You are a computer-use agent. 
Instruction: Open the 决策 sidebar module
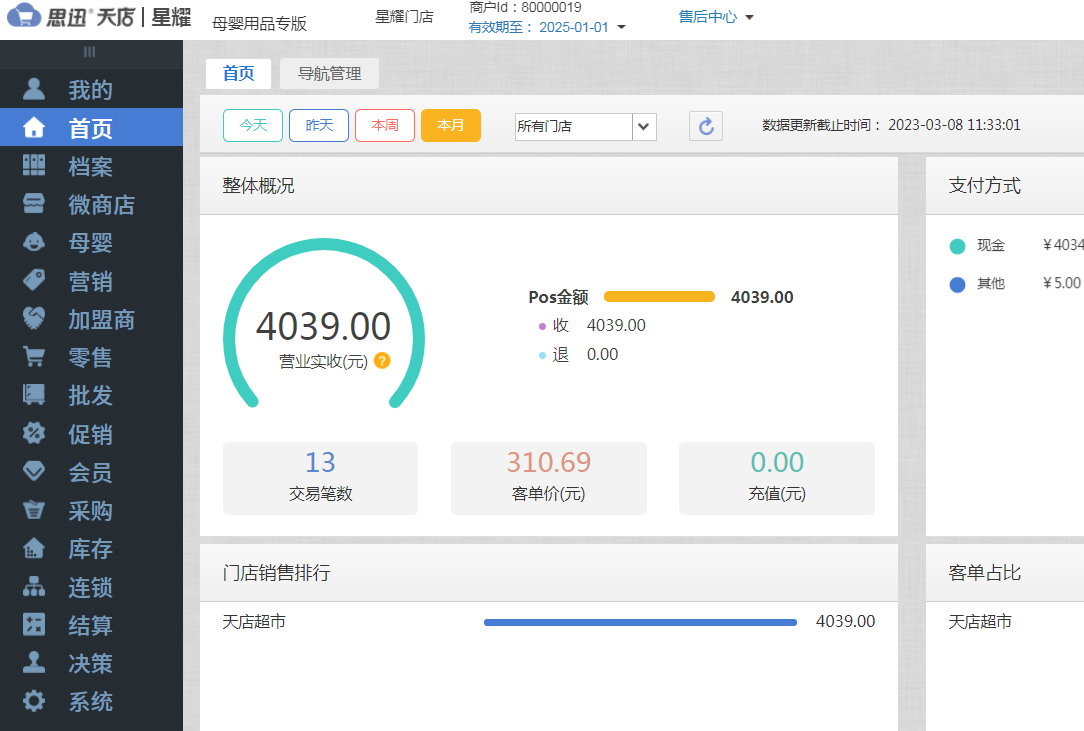[x=91, y=663]
